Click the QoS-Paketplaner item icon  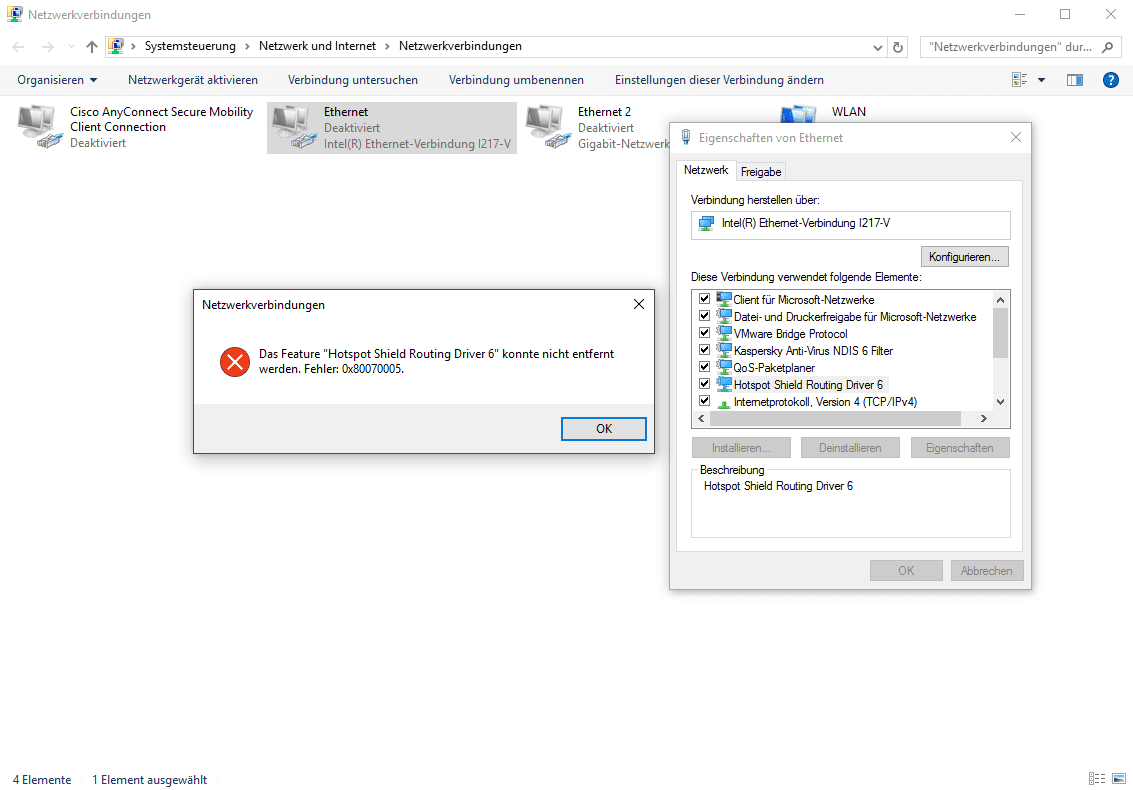(x=724, y=366)
